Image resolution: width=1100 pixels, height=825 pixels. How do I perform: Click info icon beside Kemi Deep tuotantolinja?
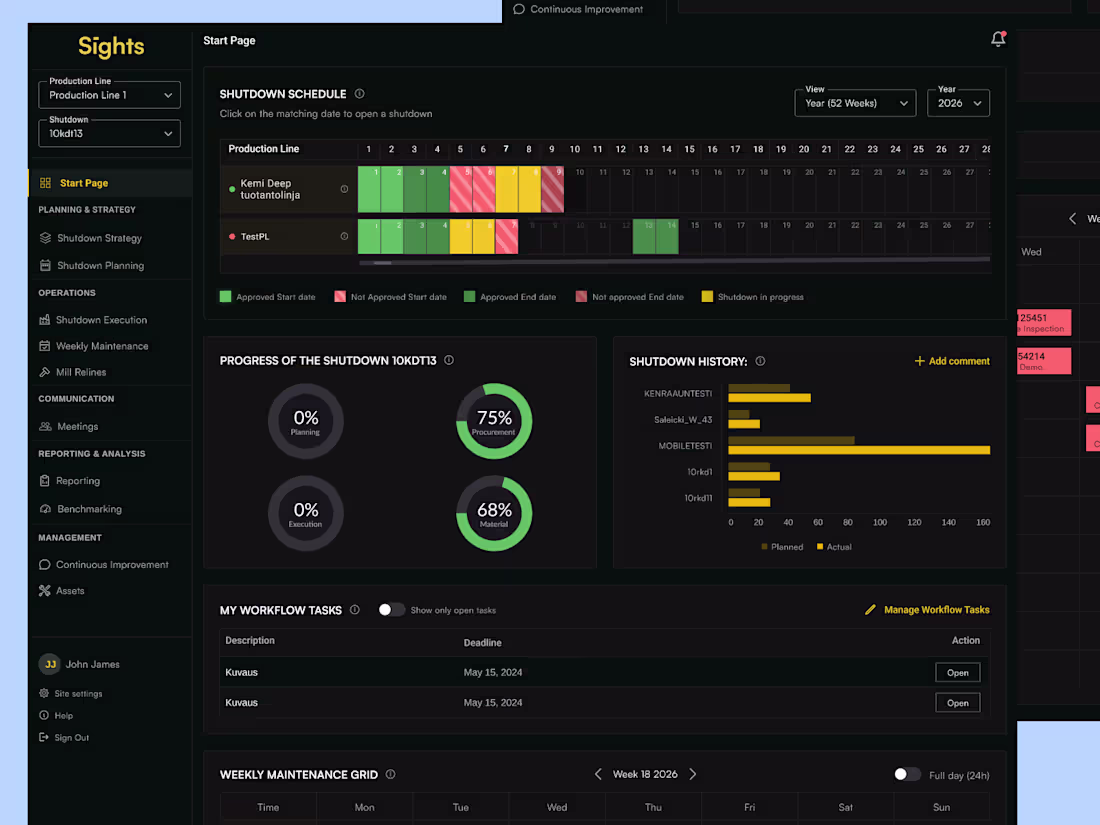[344, 189]
